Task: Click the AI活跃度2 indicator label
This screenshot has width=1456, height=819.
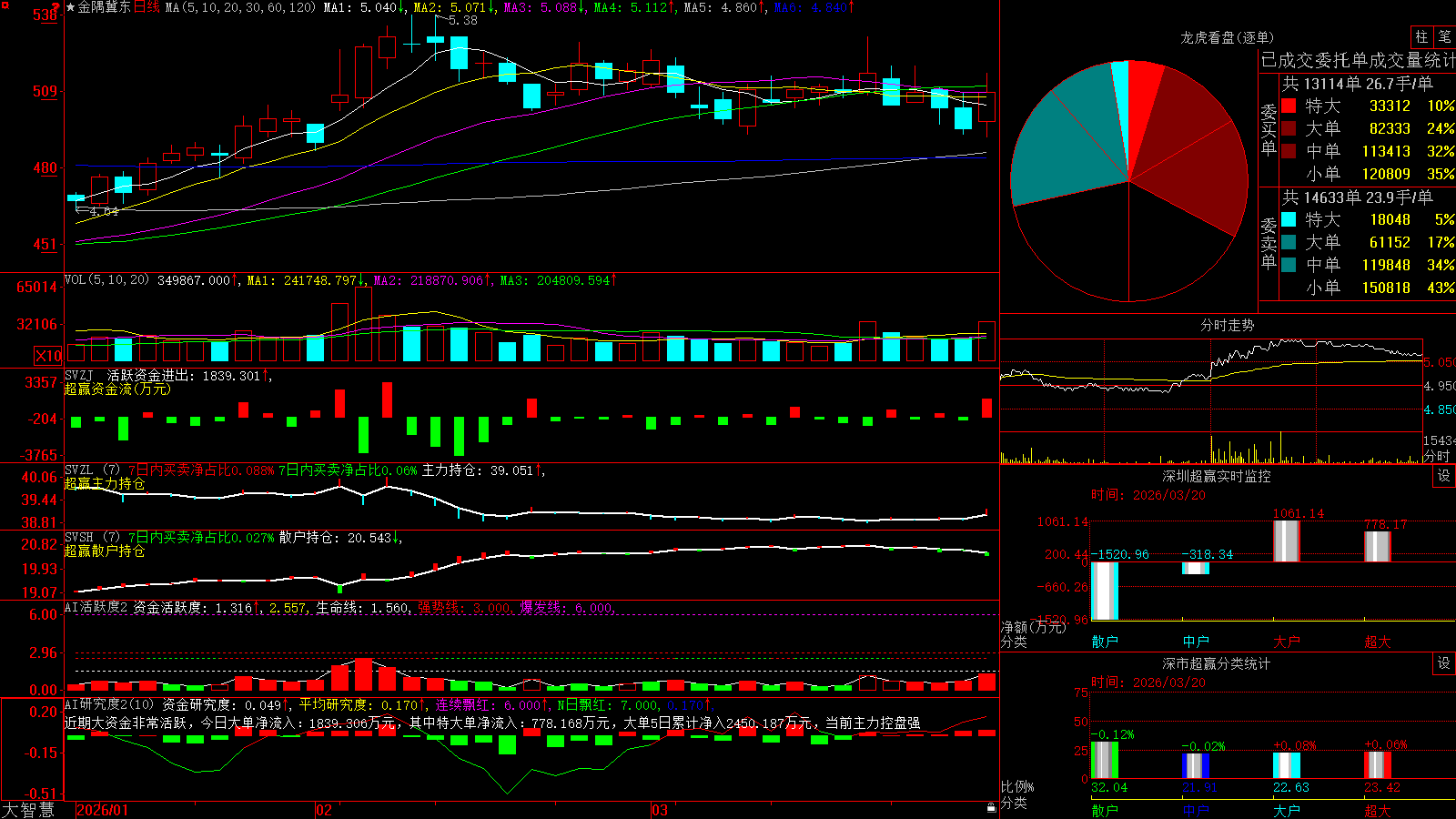Action: [96, 607]
